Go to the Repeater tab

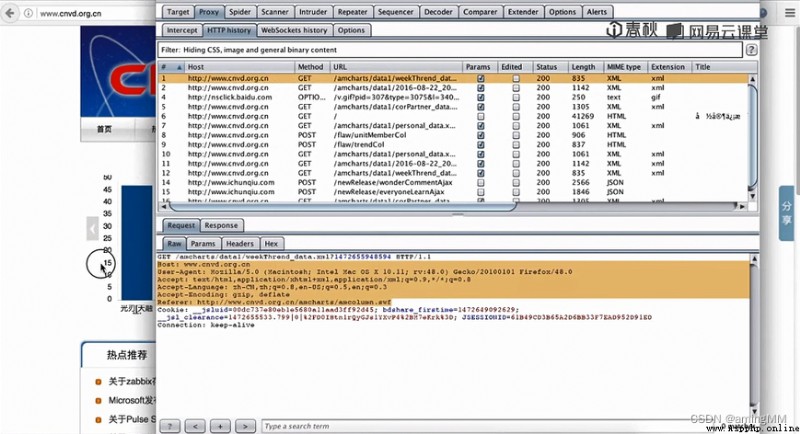coord(353,12)
